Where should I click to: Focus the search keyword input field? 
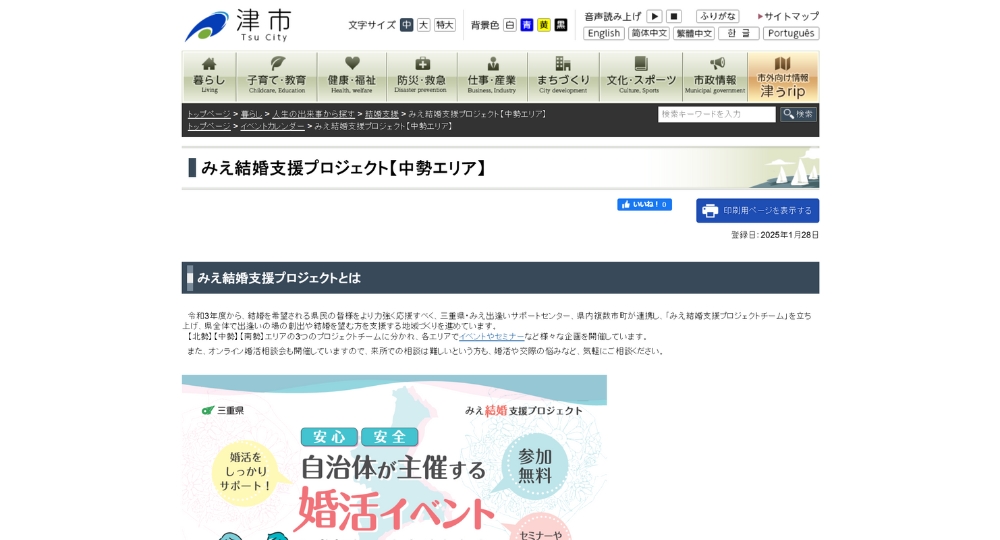click(x=717, y=114)
